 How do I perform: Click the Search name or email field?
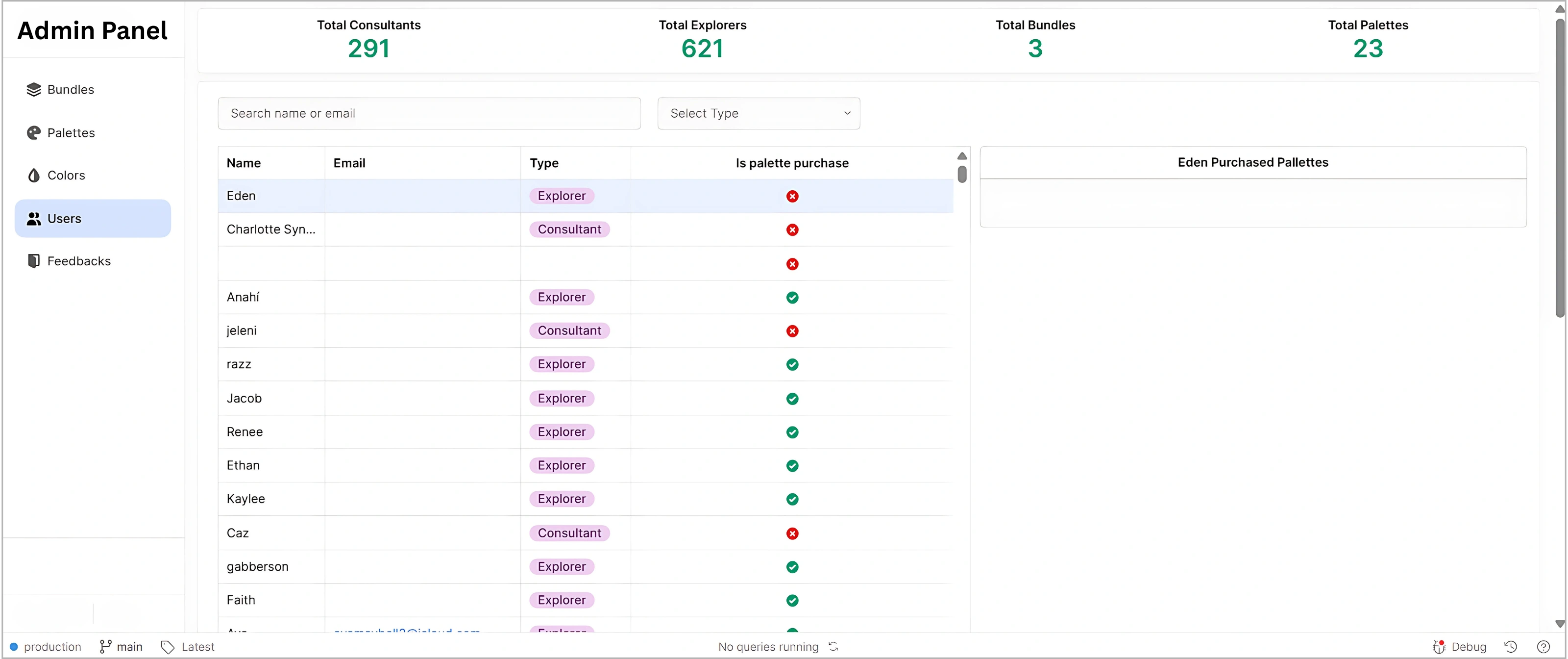(429, 113)
